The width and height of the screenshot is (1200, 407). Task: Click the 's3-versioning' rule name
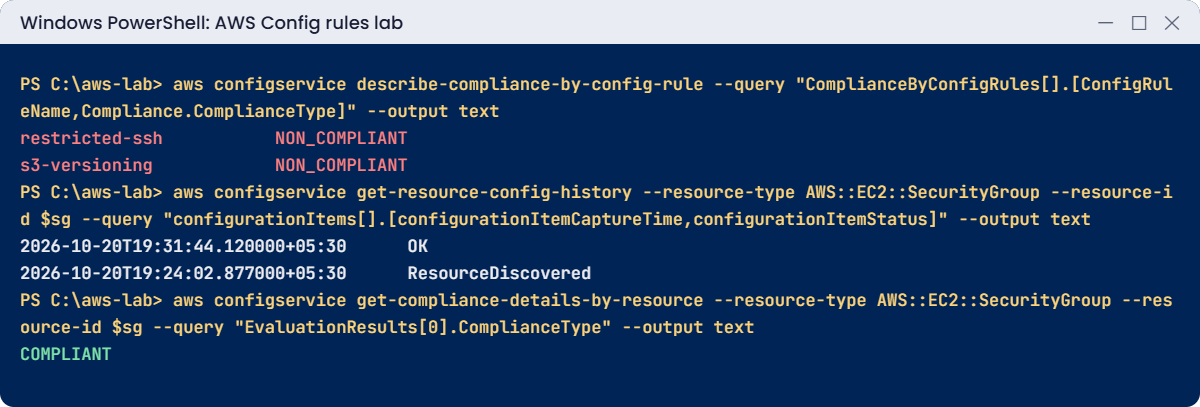tap(86, 165)
